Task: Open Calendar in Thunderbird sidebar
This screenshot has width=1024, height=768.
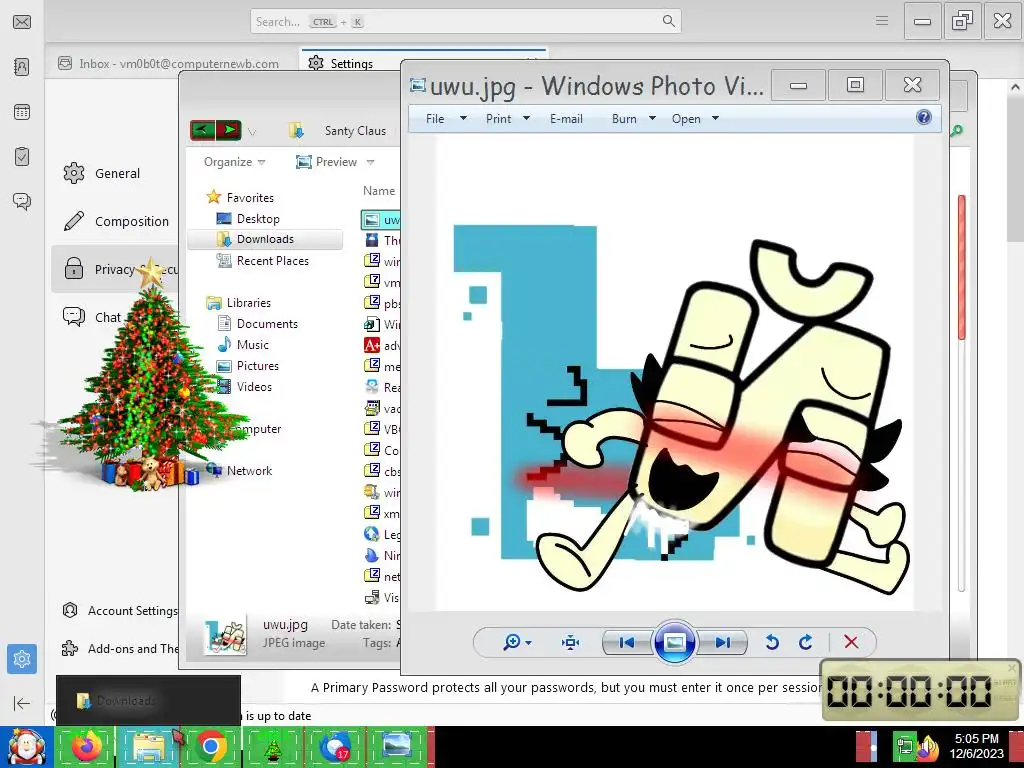Action: [x=22, y=112]
